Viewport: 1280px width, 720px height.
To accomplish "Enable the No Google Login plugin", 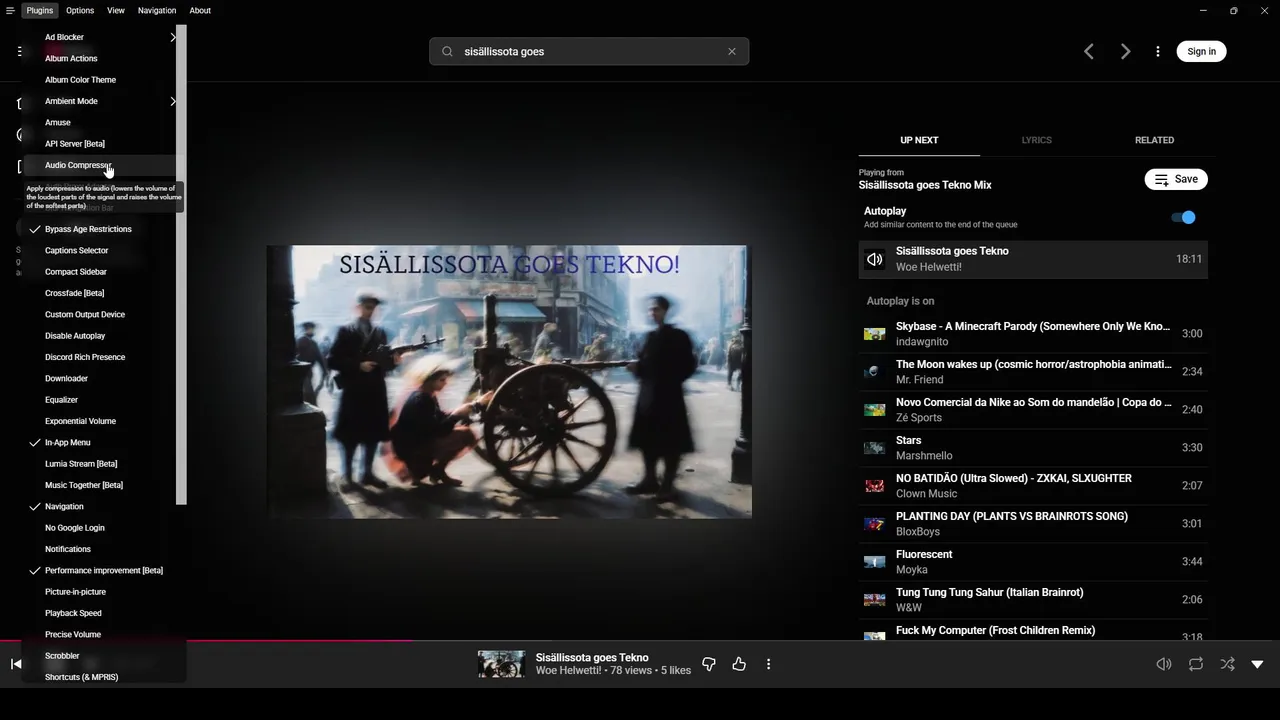I will click(x=75, y=528).
